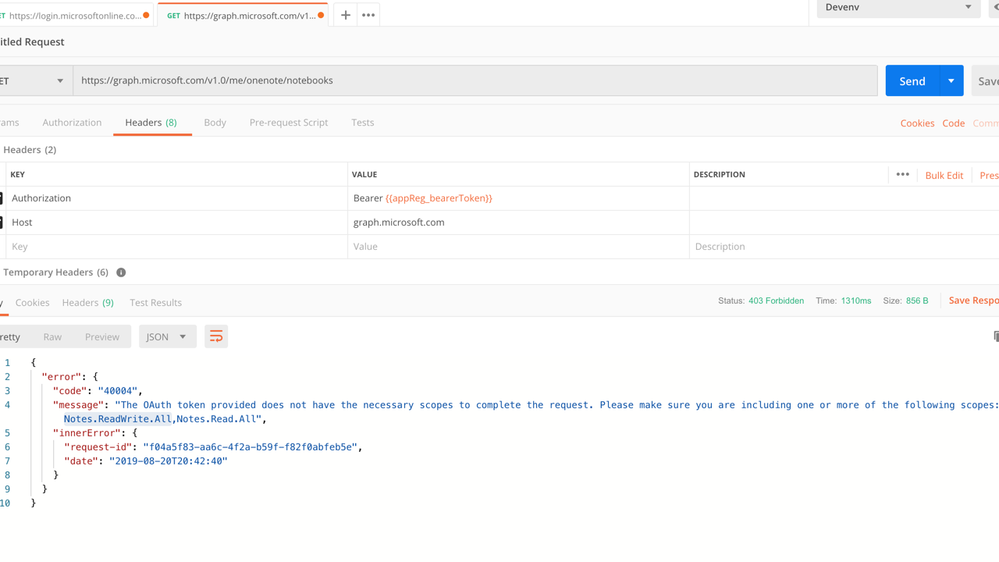Toggle the Host header row checkbox
The image size is (999, 562).
1,222
